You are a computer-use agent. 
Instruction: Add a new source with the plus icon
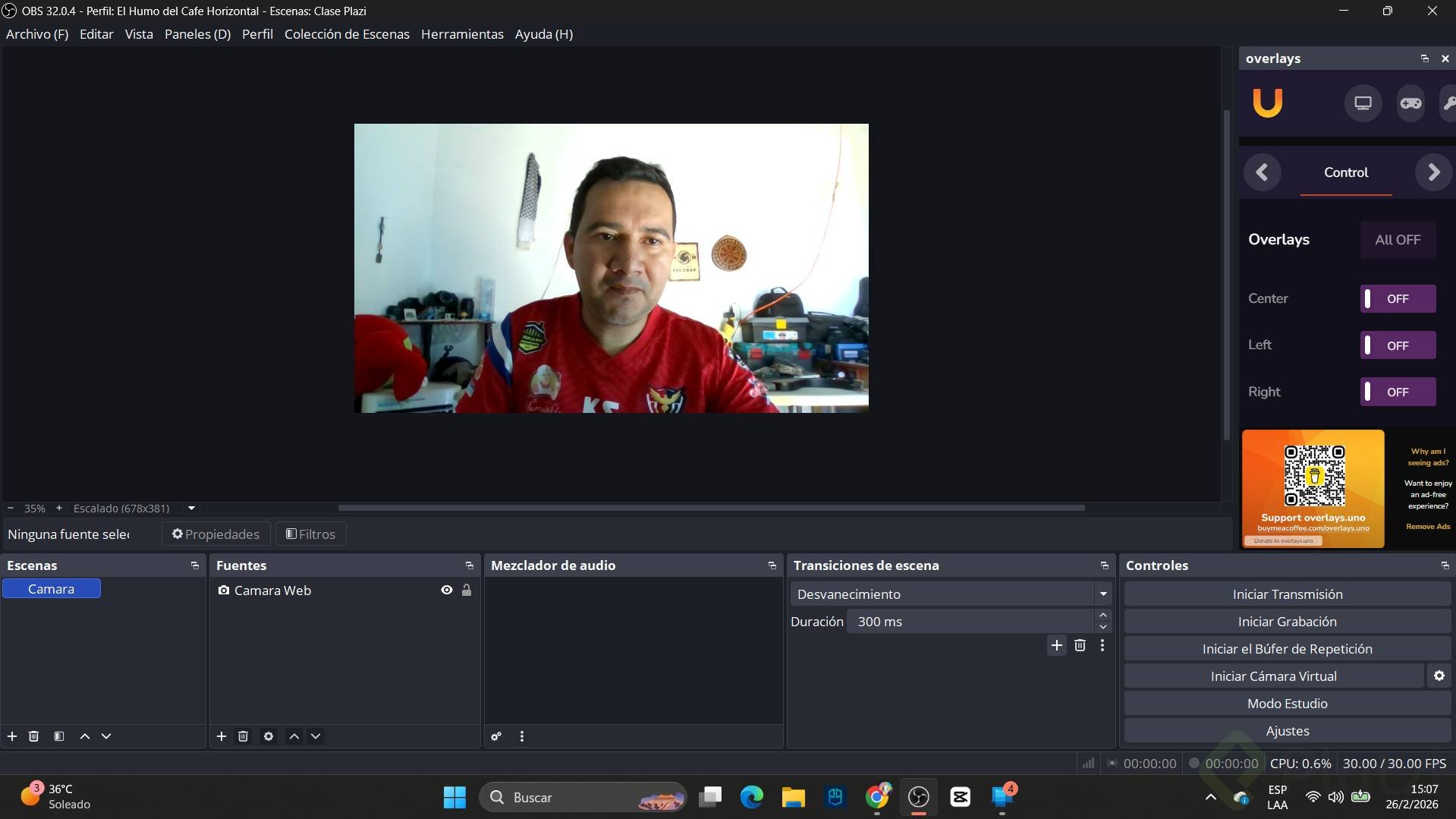pyautogui.click(x=221, y=736)
